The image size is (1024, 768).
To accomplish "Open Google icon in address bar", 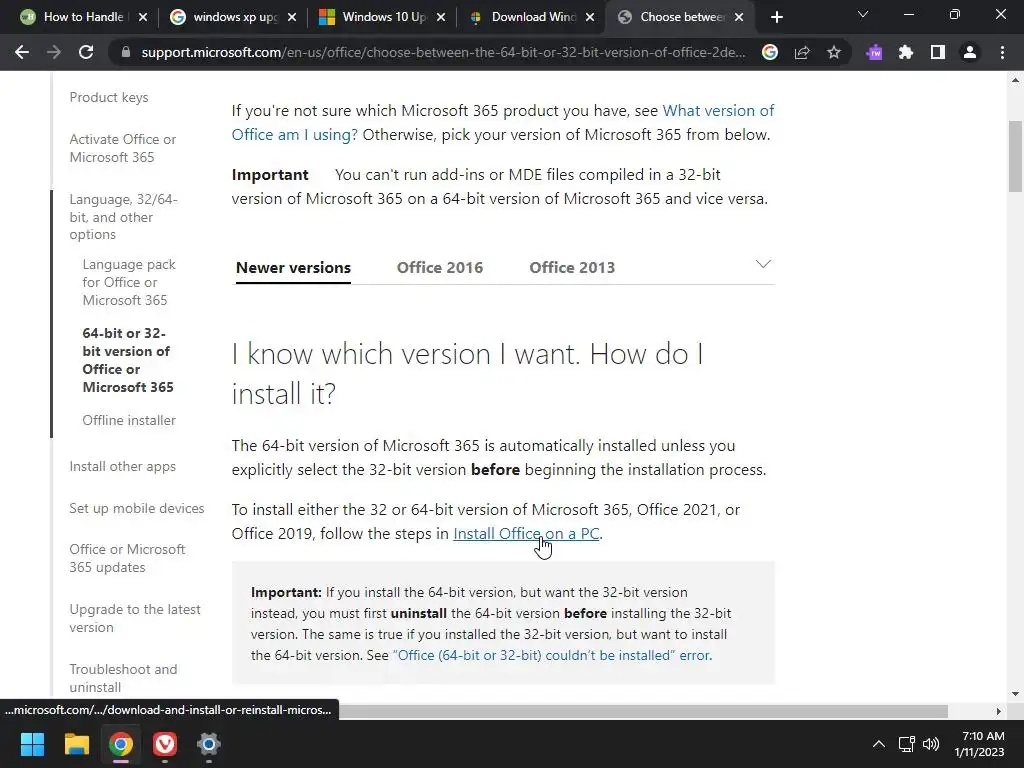I will click(x=770, y=52).
